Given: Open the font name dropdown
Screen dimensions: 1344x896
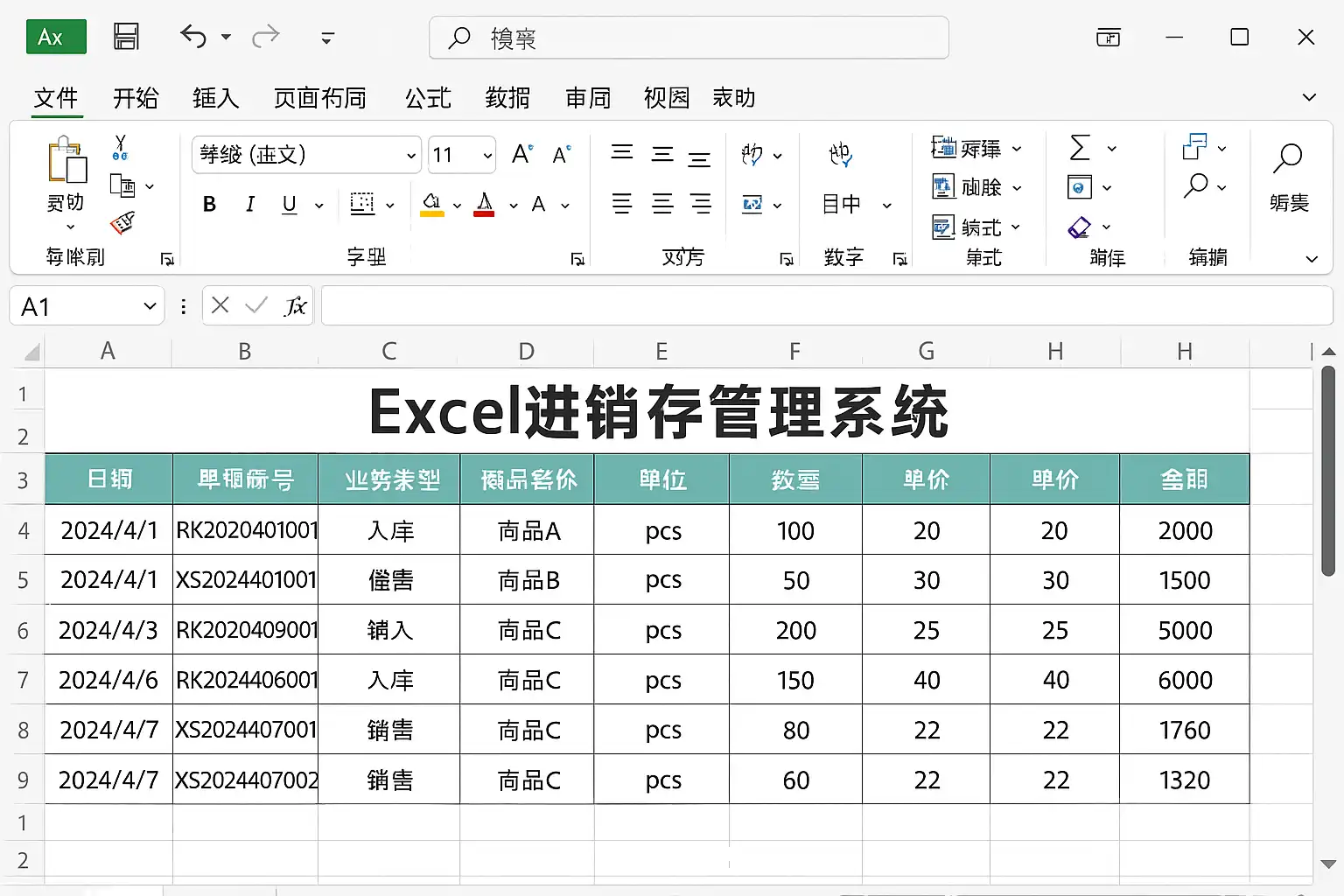Looking at the screenshot, I should (410, 156).
